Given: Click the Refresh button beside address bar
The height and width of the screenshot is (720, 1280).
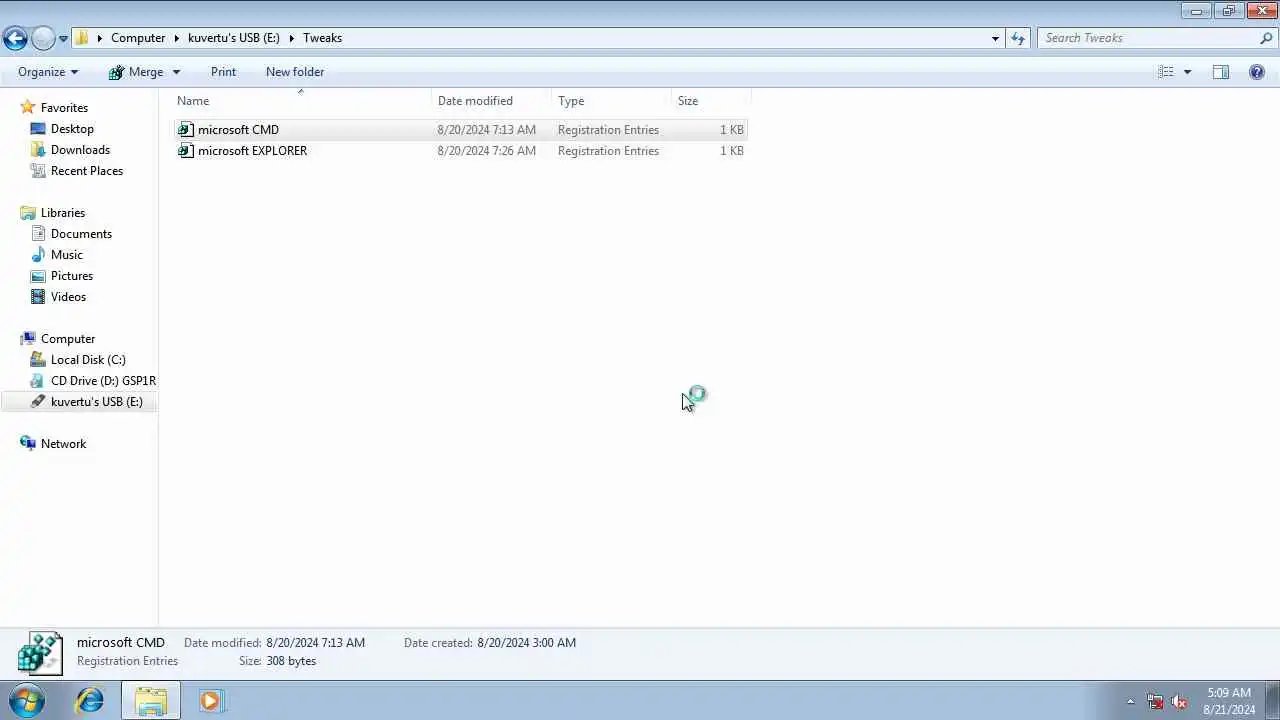Looking at the screenshot, I should coord(1018,38).
